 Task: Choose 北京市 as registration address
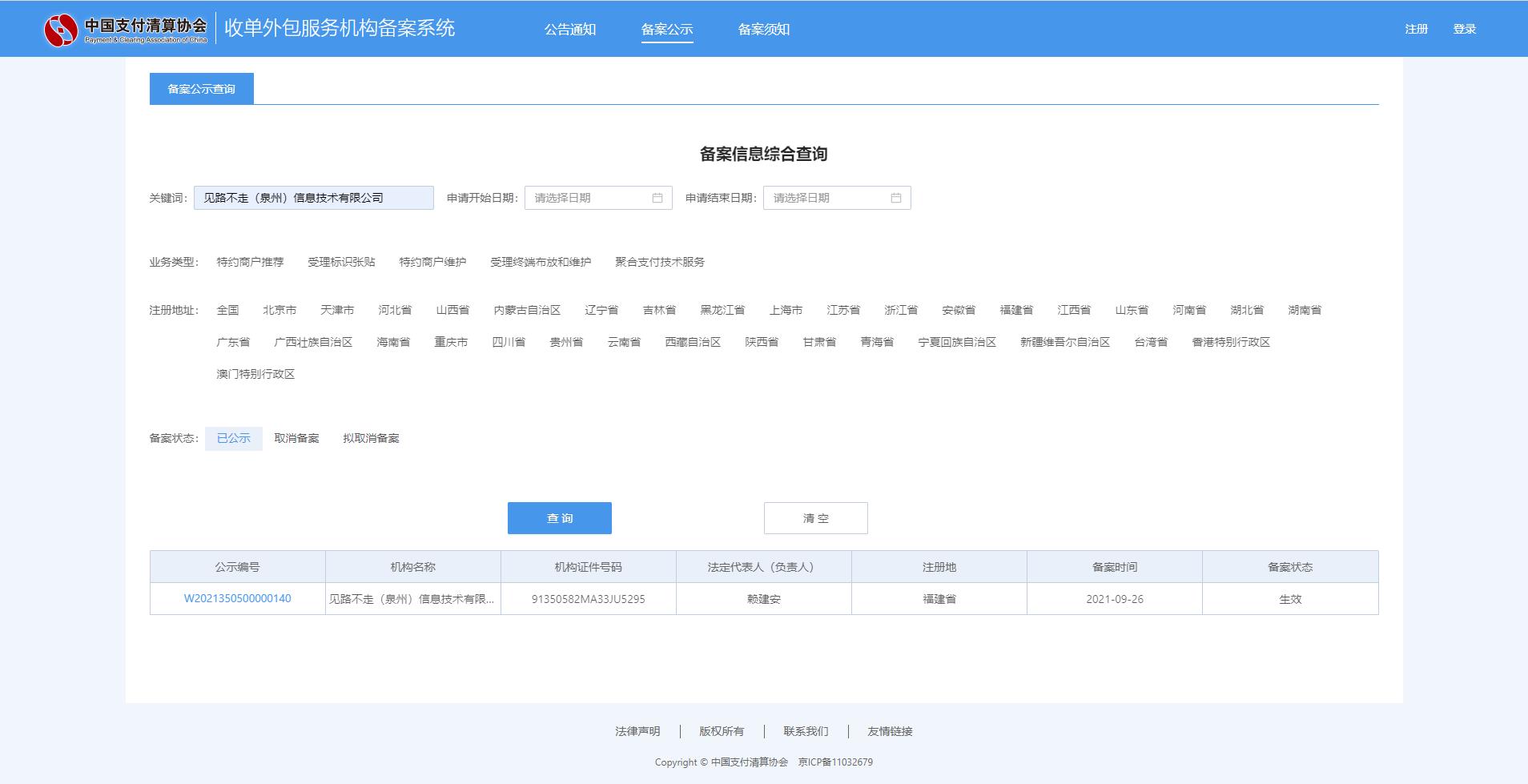(x=279, y=310)
